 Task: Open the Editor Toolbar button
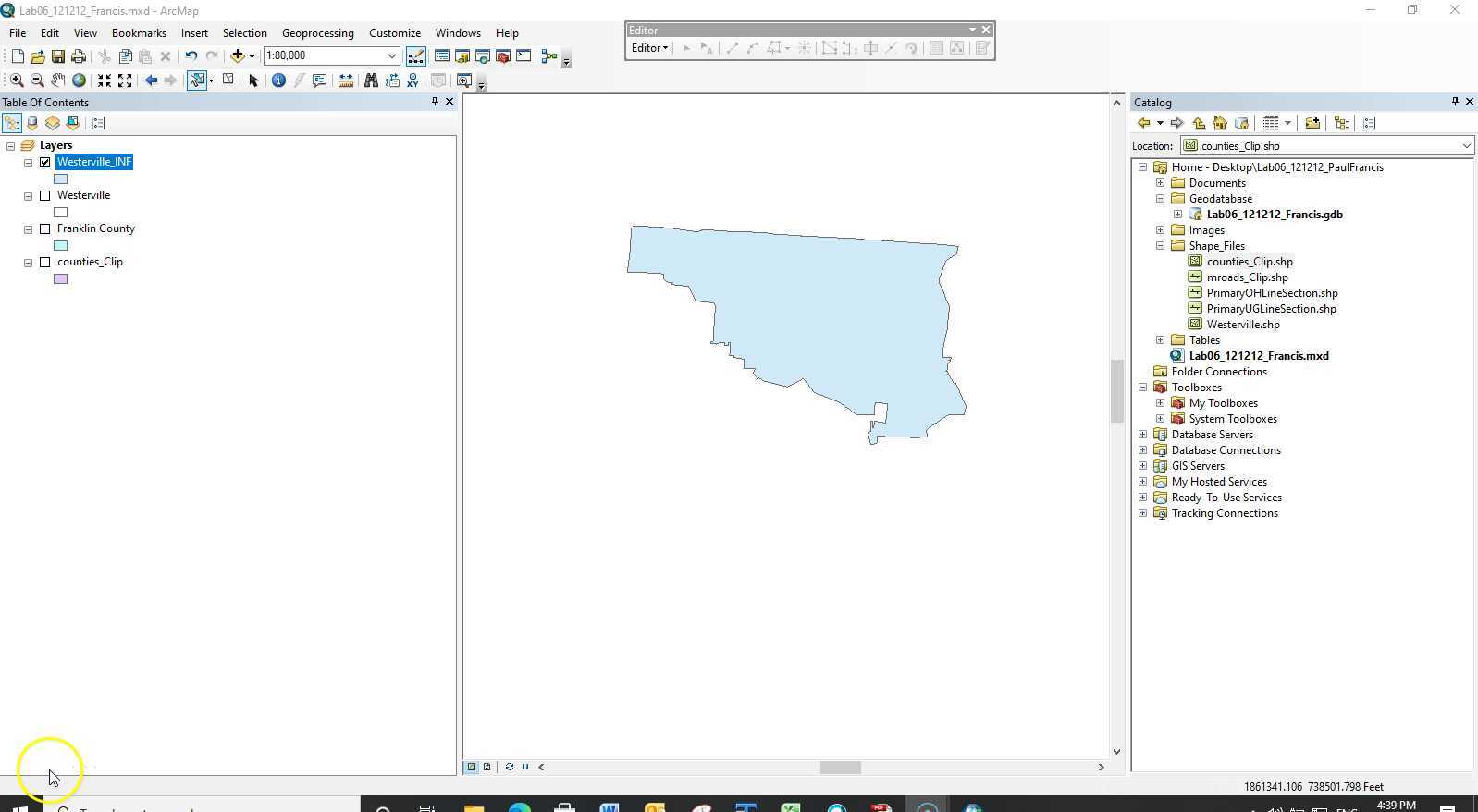point(416,56)
